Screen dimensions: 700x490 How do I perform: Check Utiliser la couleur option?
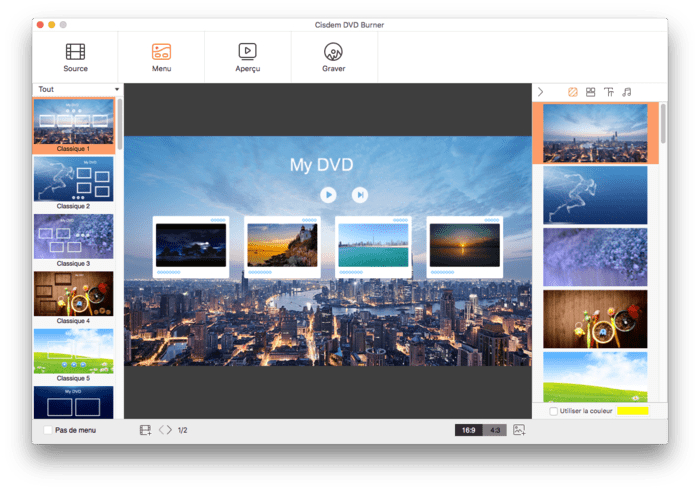coord(554,411)
